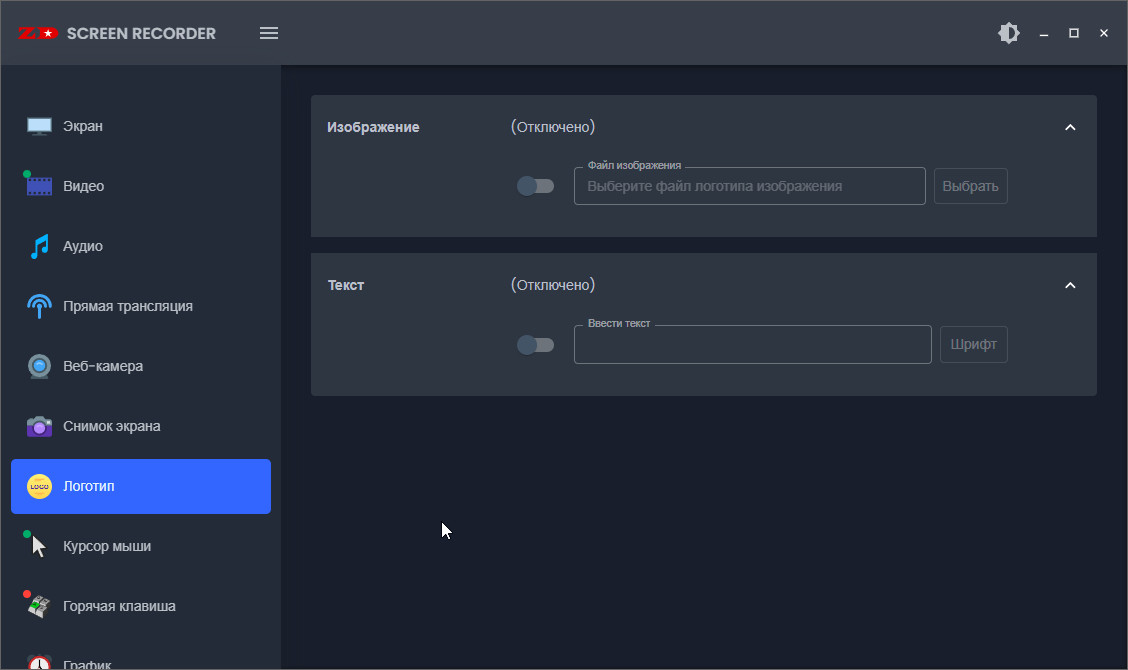The height and width of the screenshot is (670, 1128).
Task: Click the Экран monitor icon
Action: (39, 126)
